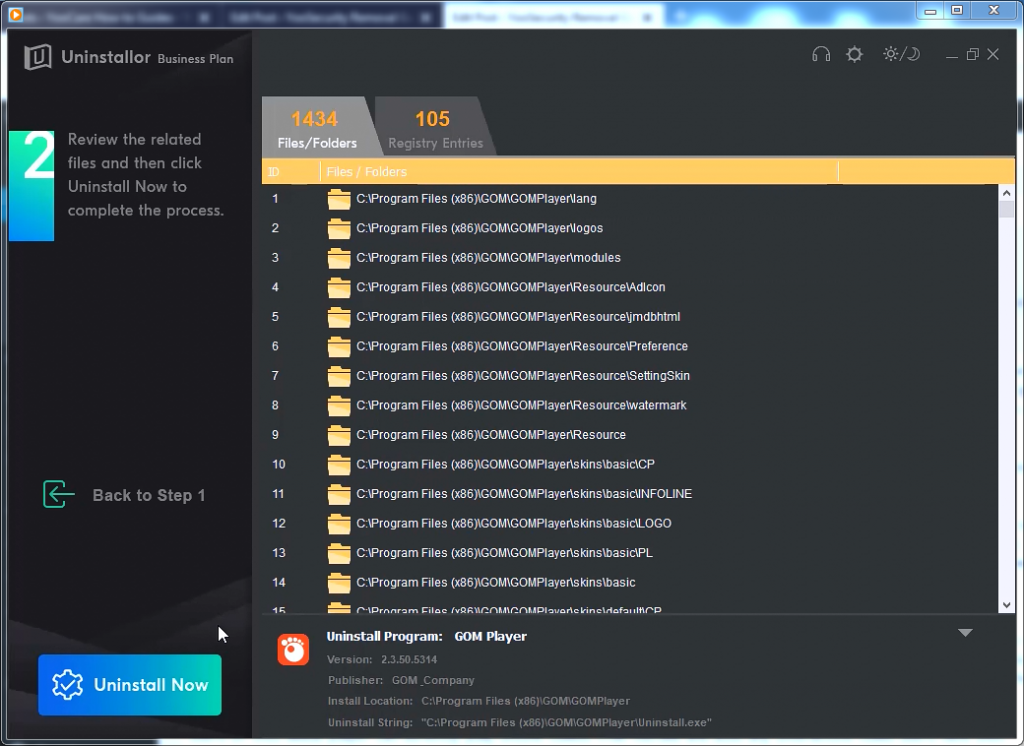Click folder icon for row 14 skins\basic
This screenshot has height=746, width=1024.
(x=339, y=583)
